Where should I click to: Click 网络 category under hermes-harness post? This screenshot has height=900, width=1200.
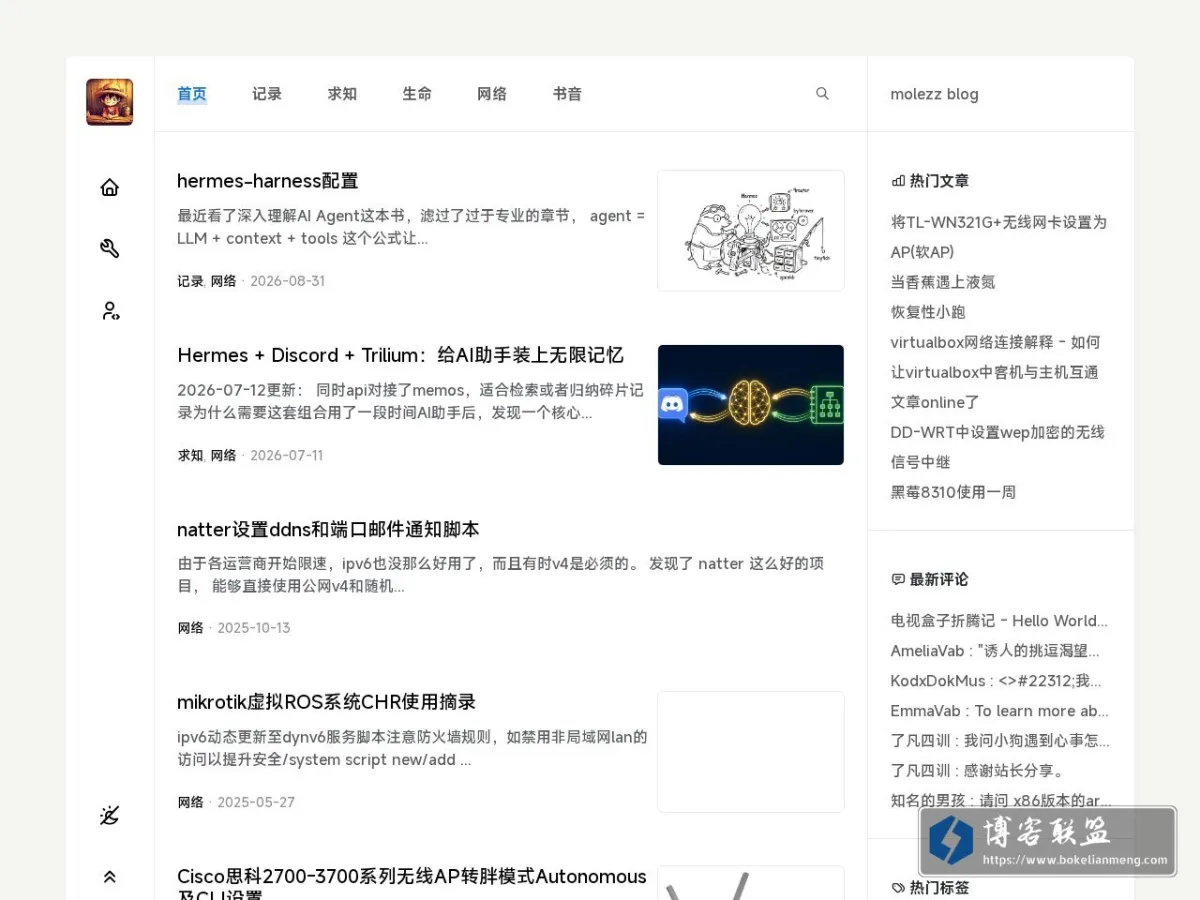coord(223,281)
